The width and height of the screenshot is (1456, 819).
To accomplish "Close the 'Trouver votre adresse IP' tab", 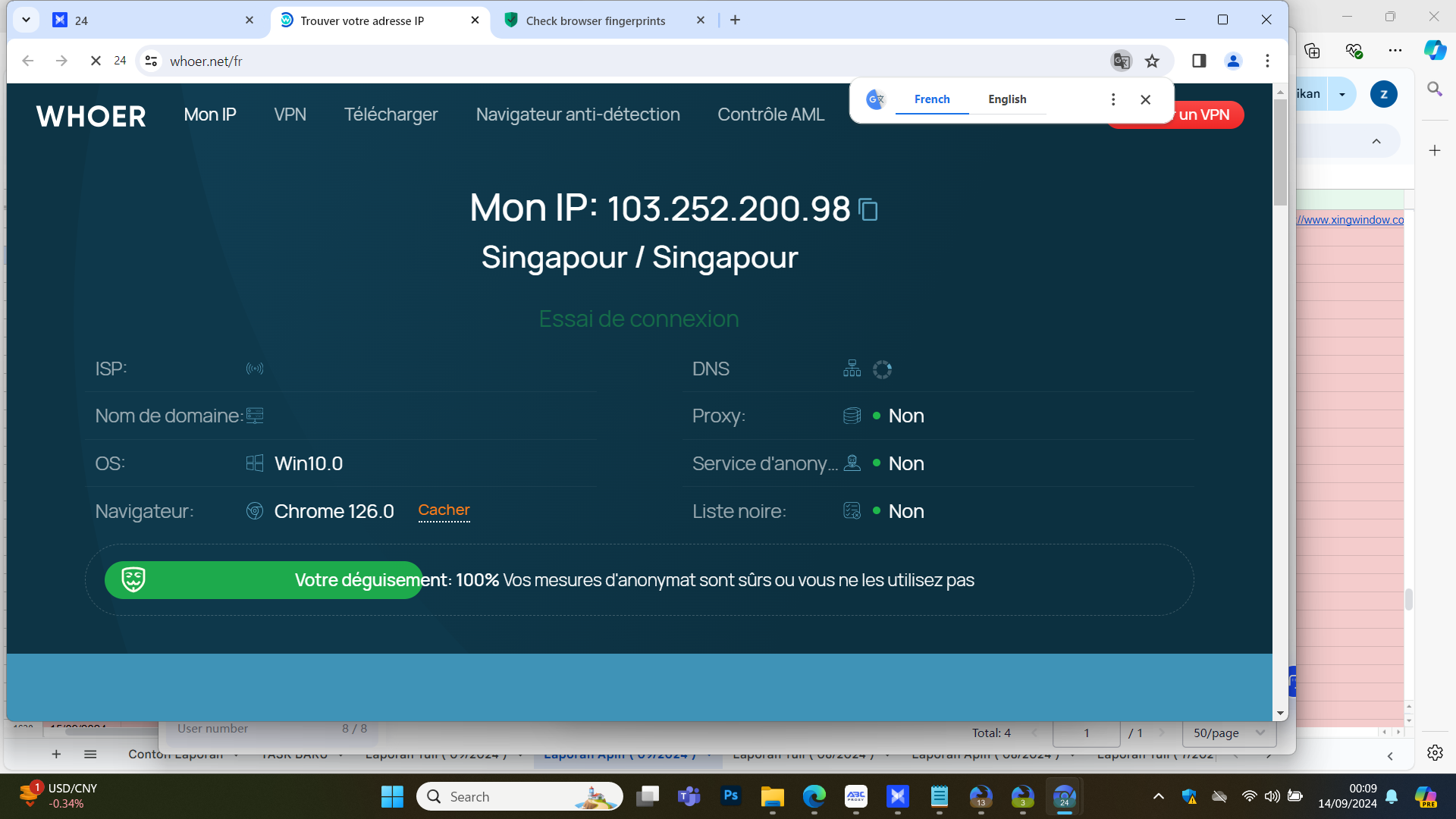I will tap(475, 20).
